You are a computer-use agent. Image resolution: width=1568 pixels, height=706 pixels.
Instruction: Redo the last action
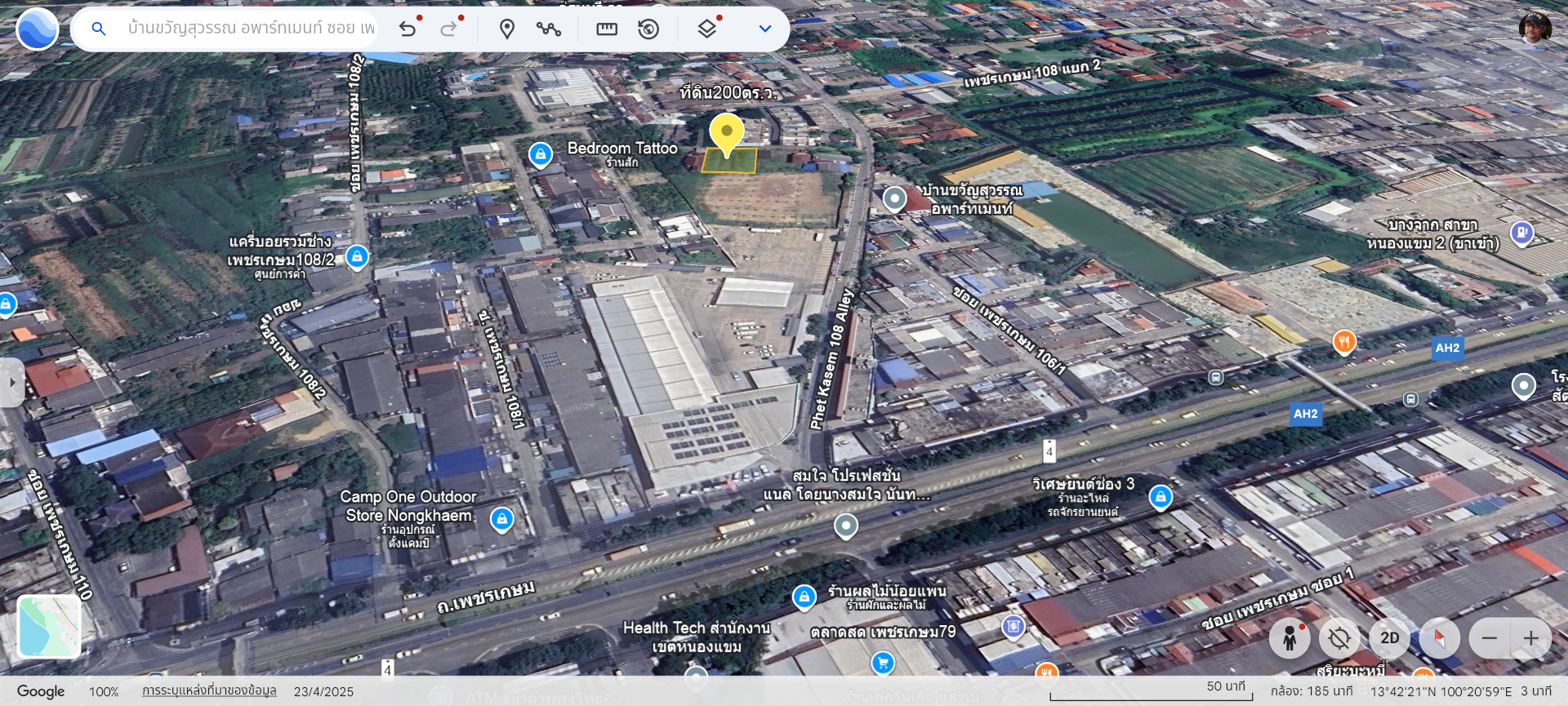[x=448, y=29]
